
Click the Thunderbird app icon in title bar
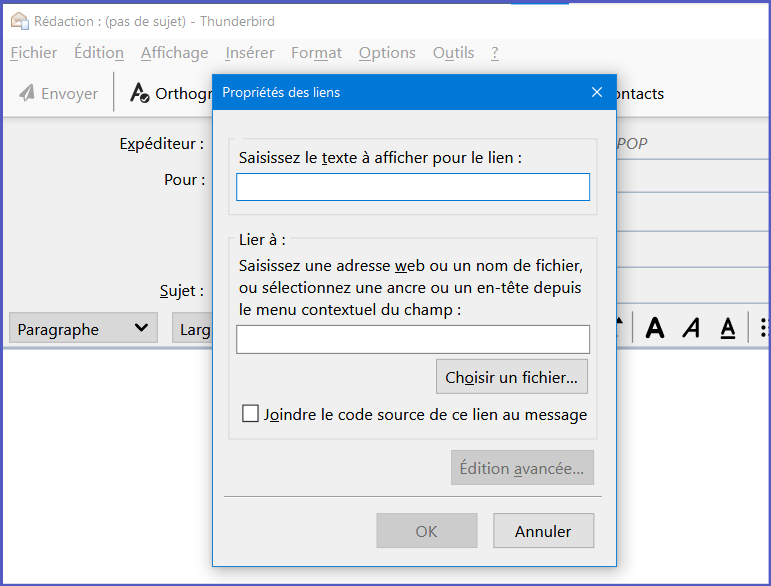coord(19,21)
